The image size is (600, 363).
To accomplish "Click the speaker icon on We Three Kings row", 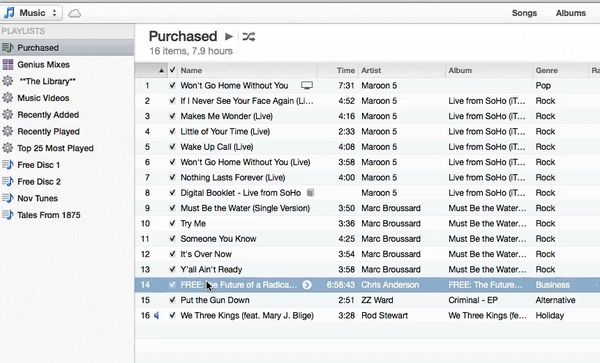I will 157,316.
